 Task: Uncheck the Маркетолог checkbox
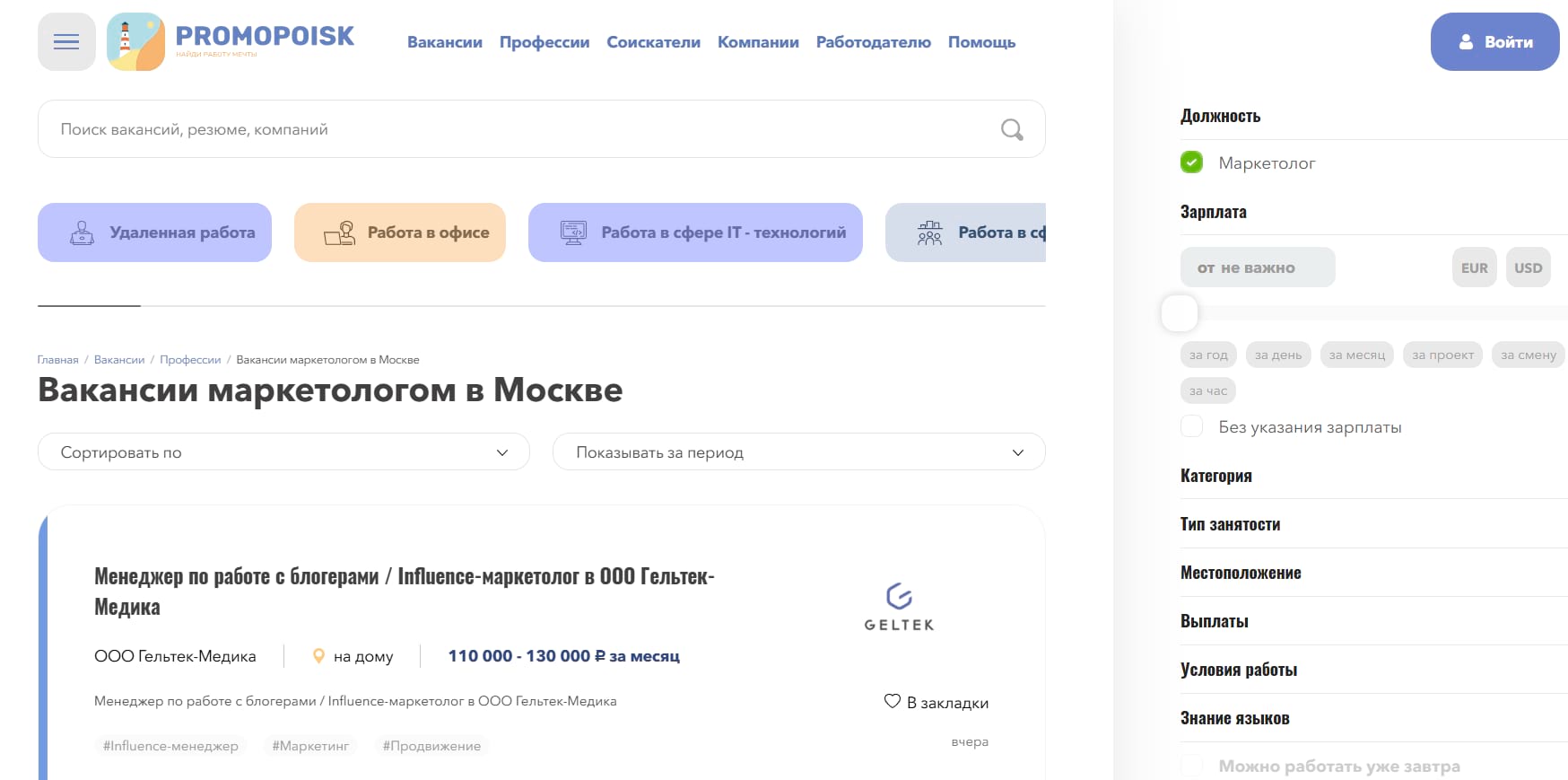point(1191,162)
